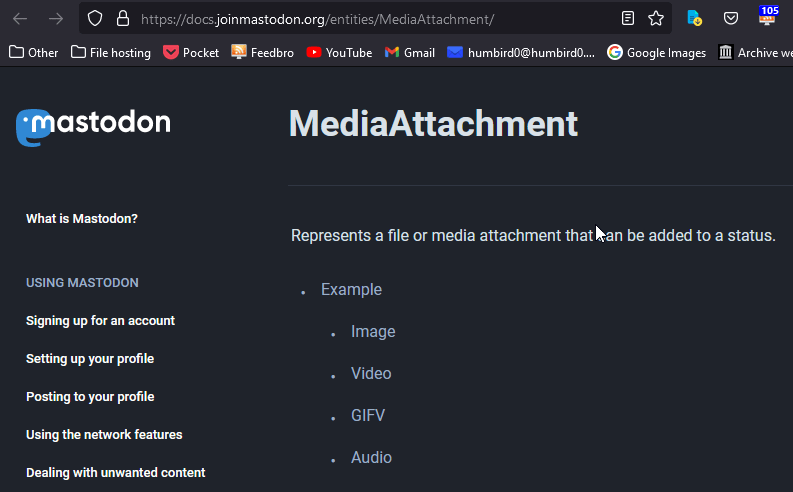Open extension icon with 105 badge
The image size is (793, 492).
(768, 17)
